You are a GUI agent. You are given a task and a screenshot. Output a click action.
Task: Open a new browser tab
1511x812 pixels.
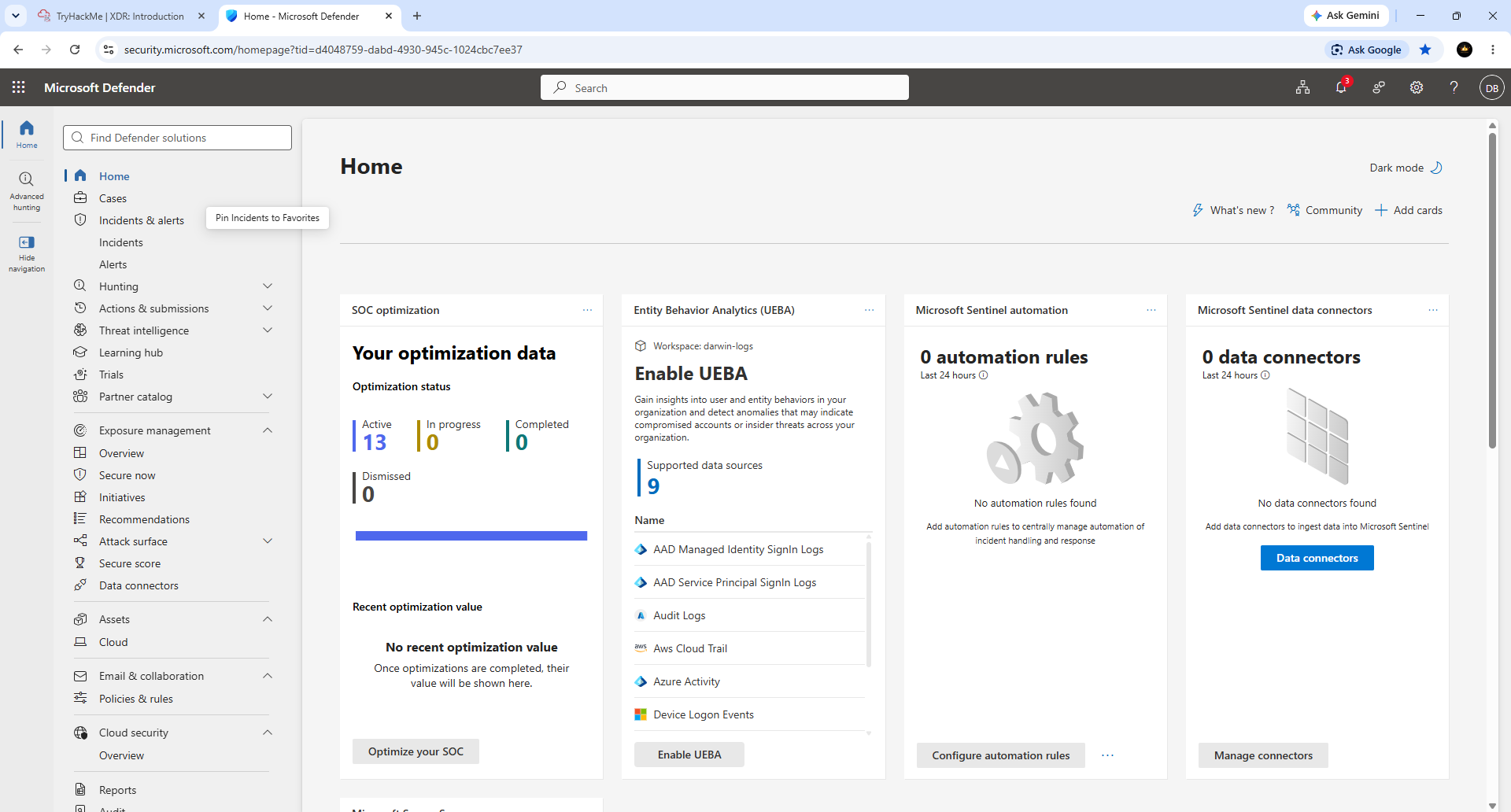tap(417, 16)
